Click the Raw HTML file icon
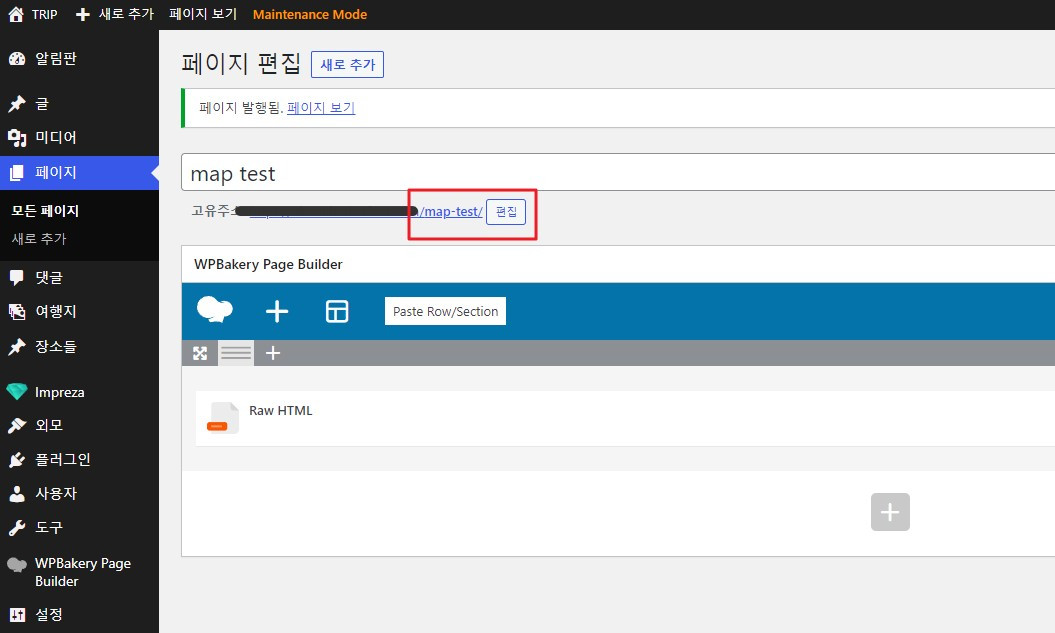 tap(223, 418)
